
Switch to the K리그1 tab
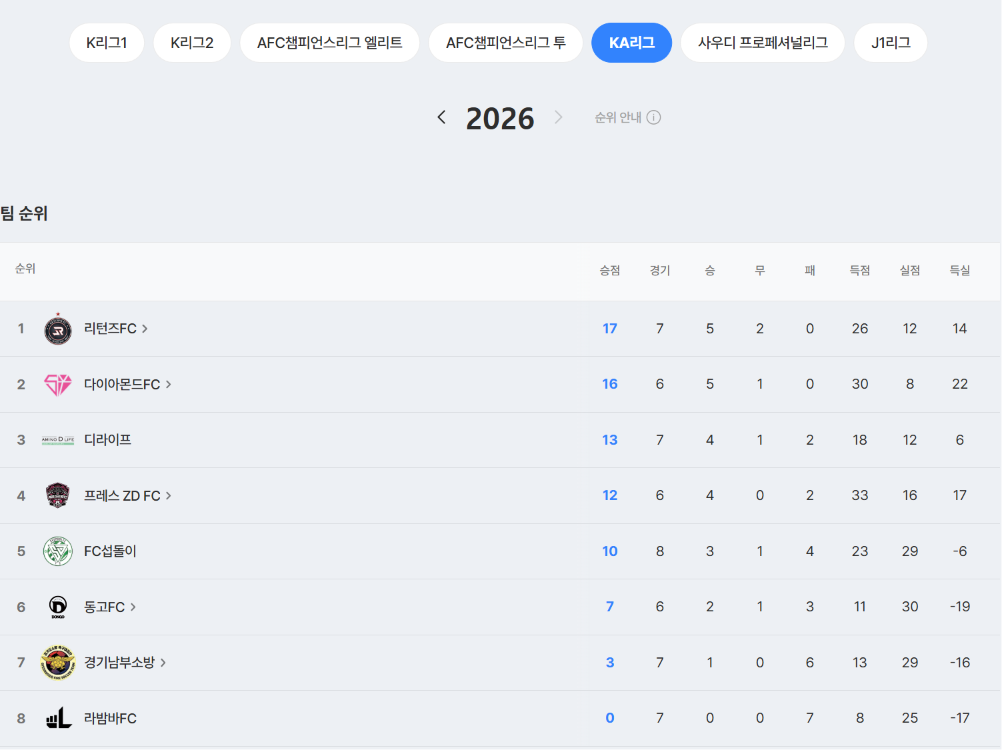click(107, 43)
